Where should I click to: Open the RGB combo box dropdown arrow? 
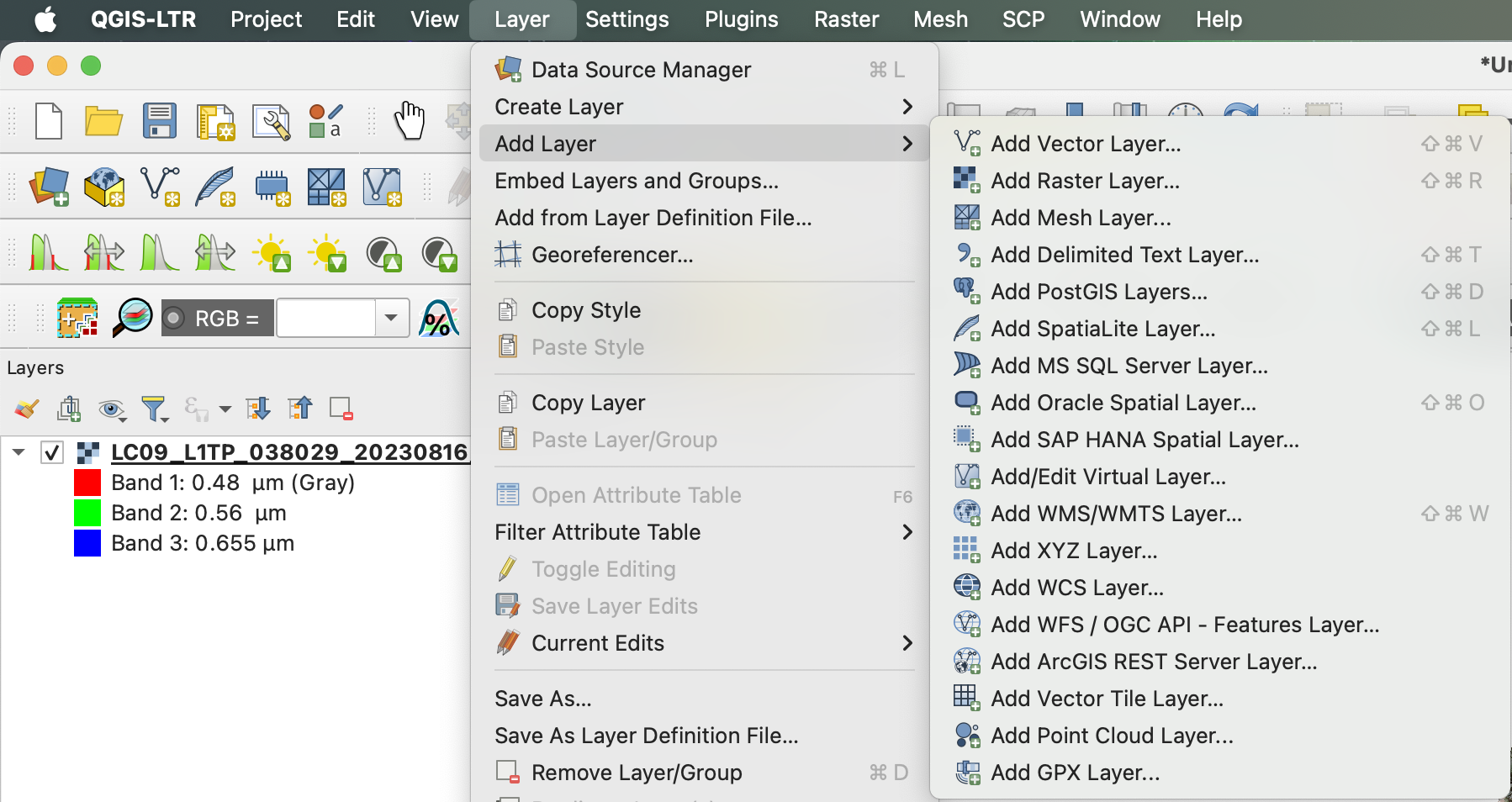coord(391,318)
